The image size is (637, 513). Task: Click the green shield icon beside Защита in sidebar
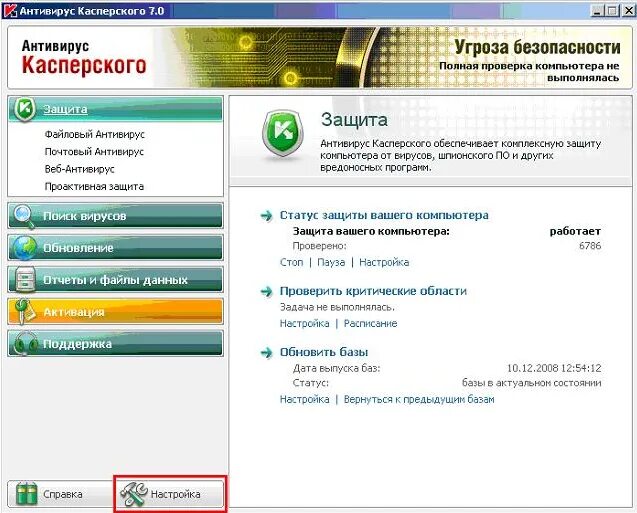click(x=25, y=109)
